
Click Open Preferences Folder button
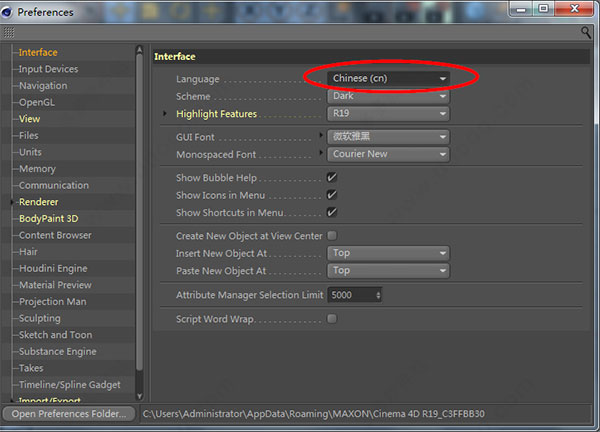coord(68,413)
